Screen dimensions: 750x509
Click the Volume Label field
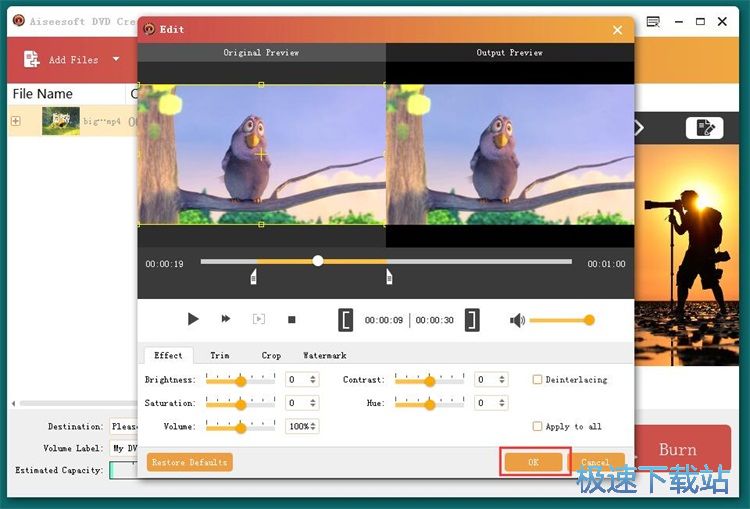click(124, 448)
